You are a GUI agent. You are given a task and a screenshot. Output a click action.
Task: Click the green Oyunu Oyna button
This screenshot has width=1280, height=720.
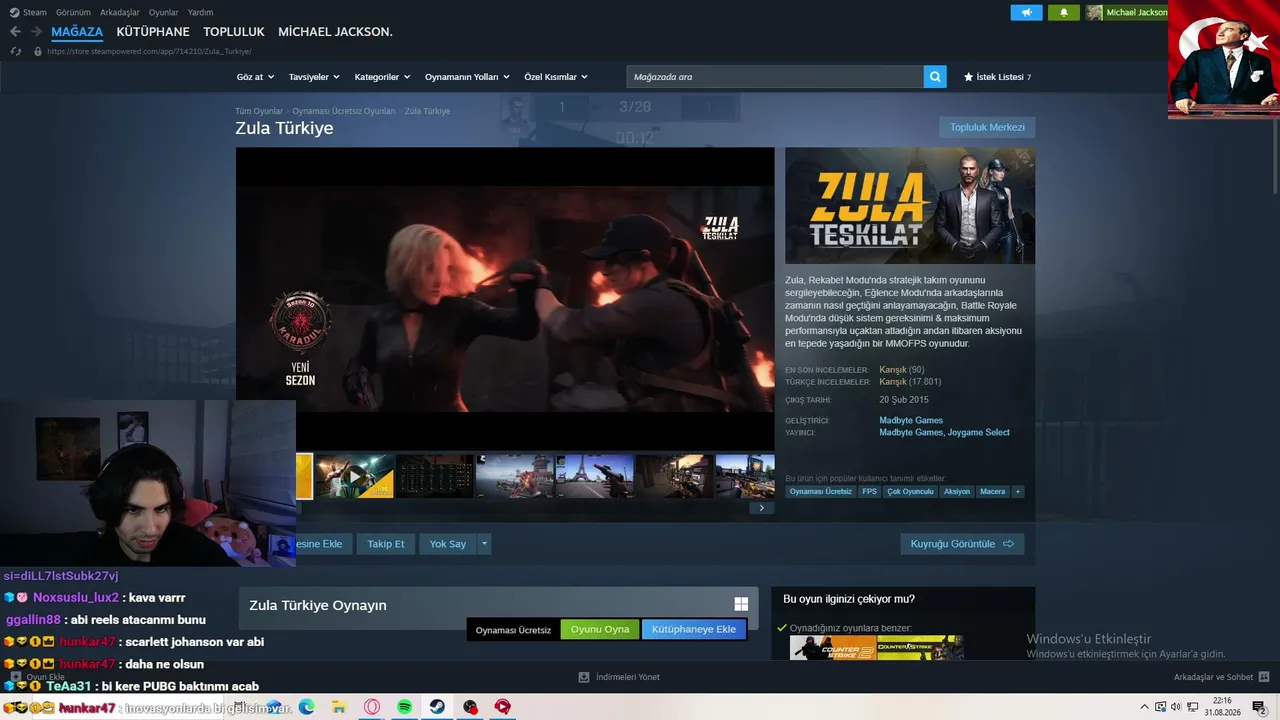click(x=600, y=629)
